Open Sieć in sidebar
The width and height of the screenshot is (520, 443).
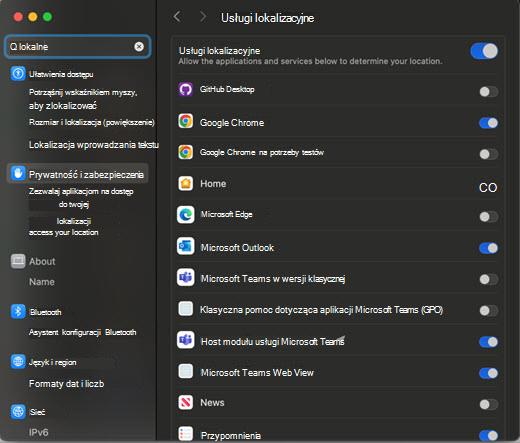[x=37, y=412]
